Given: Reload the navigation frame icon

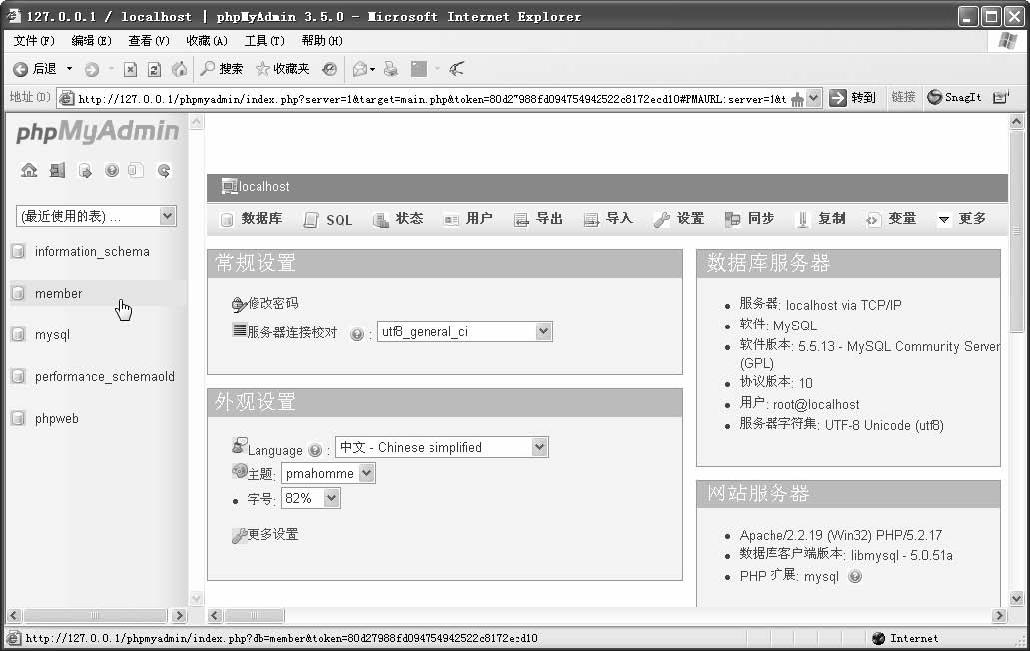Looking at the screenshot, I should [164, 171].
